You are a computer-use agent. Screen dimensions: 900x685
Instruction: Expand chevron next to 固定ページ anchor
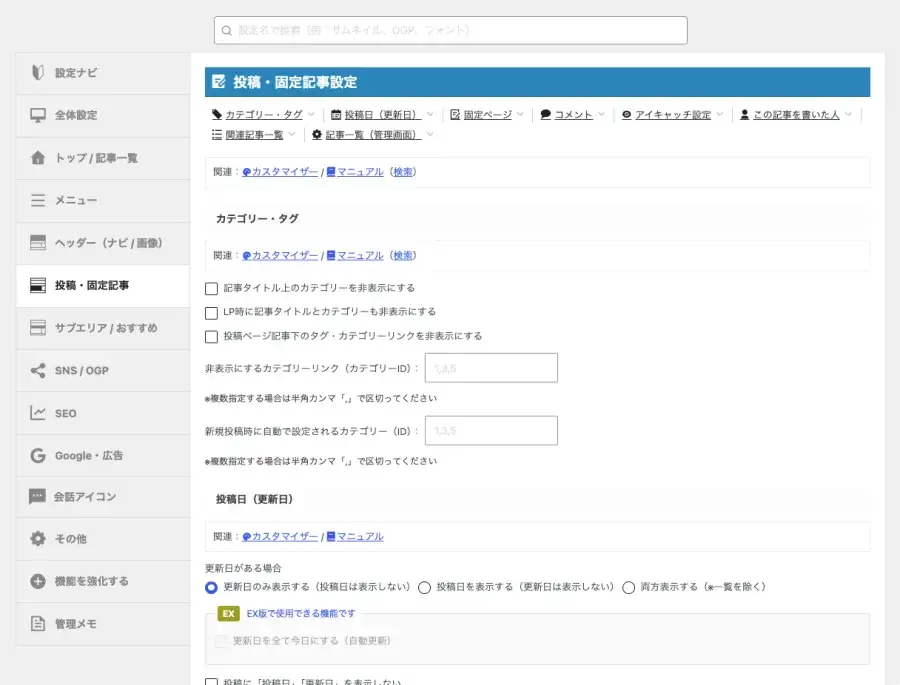click(520, 114)
